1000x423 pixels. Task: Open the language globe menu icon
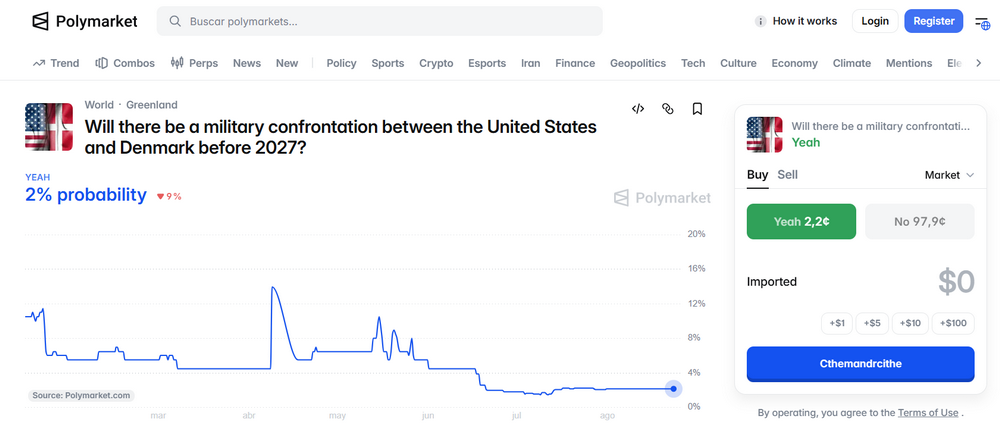[982, 22]
